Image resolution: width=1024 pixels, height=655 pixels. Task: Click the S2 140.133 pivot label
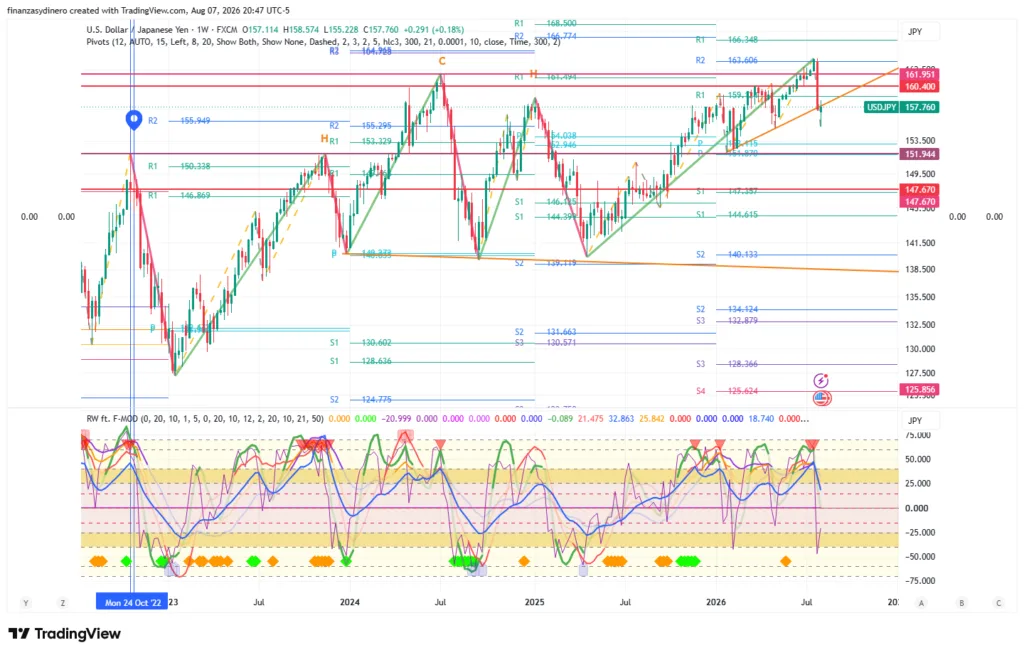tap(727, 254)
